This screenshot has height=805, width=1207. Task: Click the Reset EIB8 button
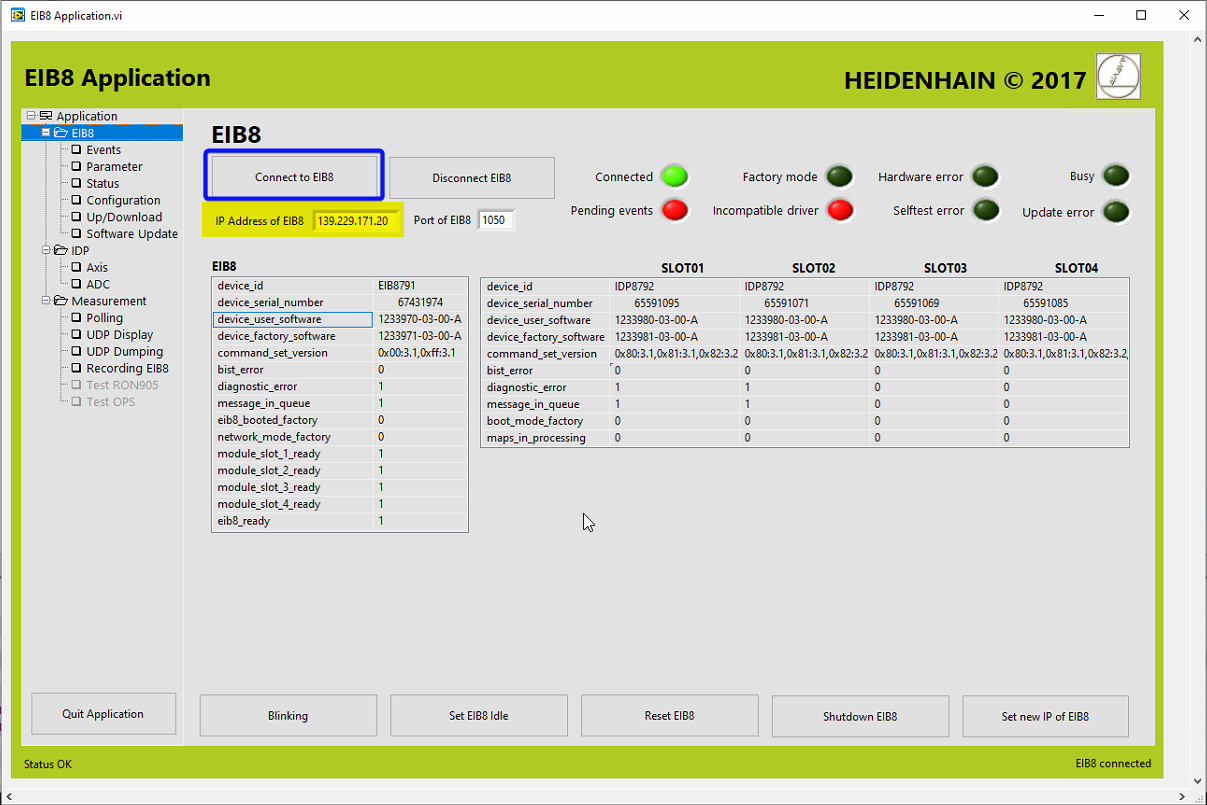pos(669,716)
